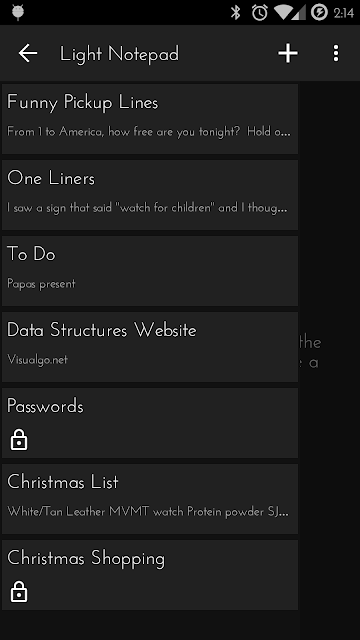Open the One Liners note
The height and width of the screenshot is (640, 360).
[150, 195]
